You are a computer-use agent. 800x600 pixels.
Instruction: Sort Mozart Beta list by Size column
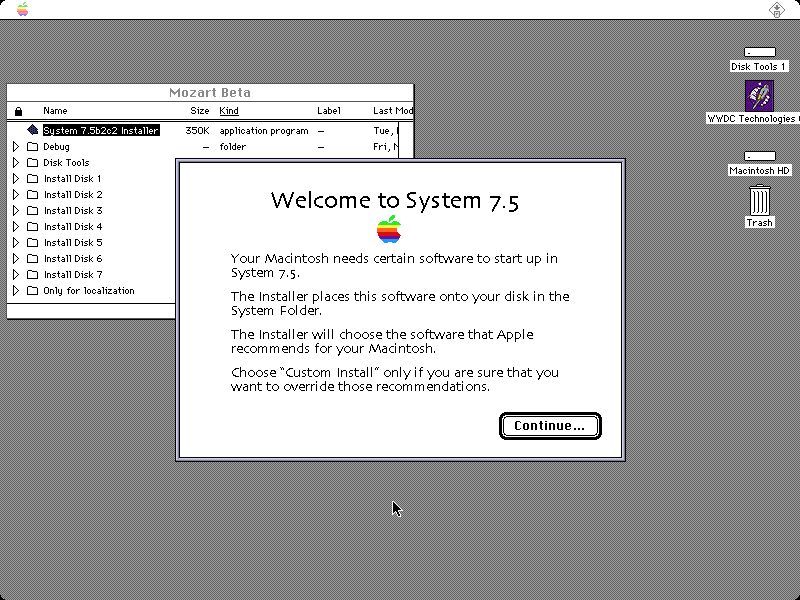tap(199, 111)
